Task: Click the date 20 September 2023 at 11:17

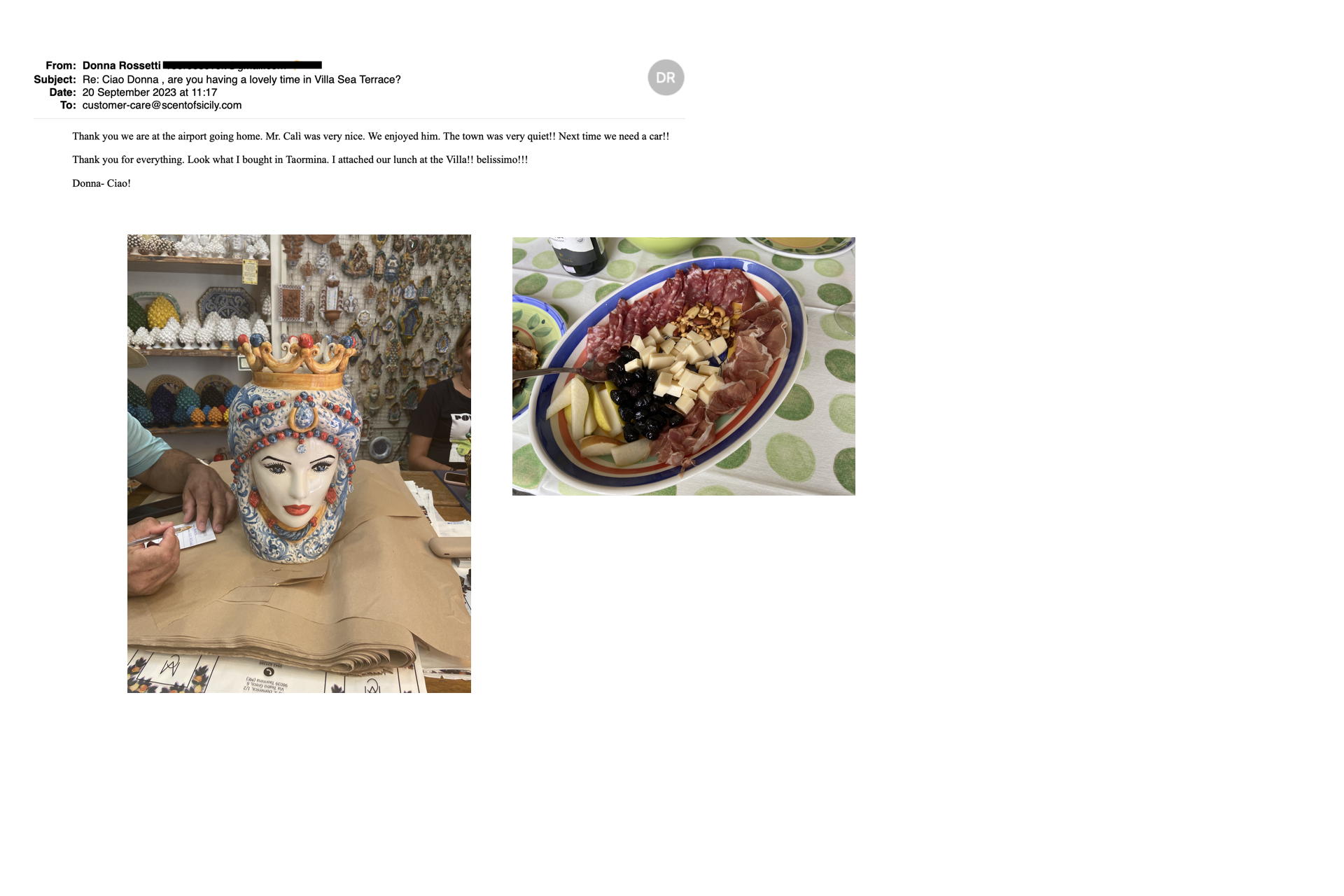Action: (x=150, y=92)
